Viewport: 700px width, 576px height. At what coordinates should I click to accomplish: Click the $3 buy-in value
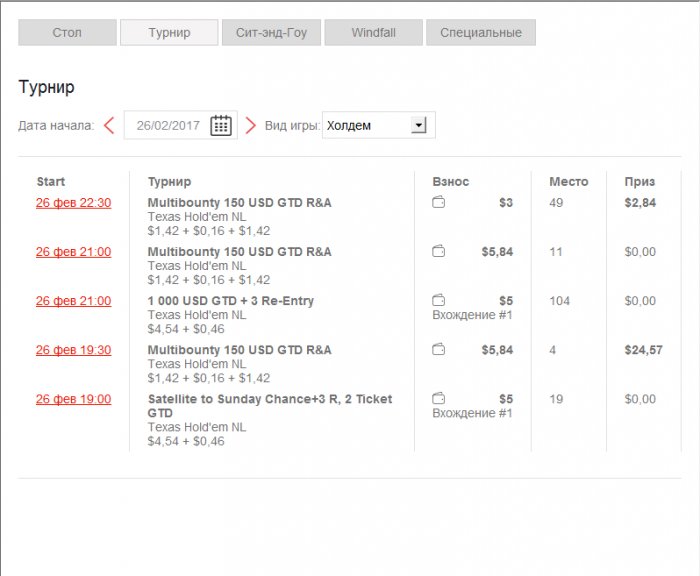[506, 203]
